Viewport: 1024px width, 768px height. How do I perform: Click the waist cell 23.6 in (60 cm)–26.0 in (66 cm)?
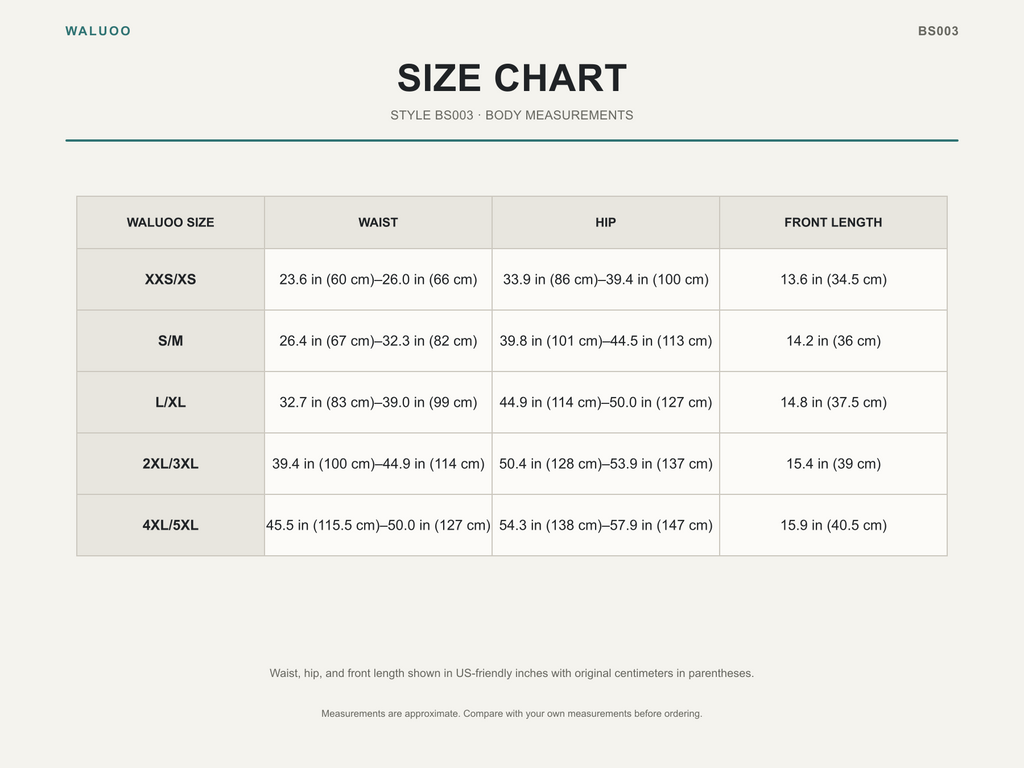coord(378,280)
